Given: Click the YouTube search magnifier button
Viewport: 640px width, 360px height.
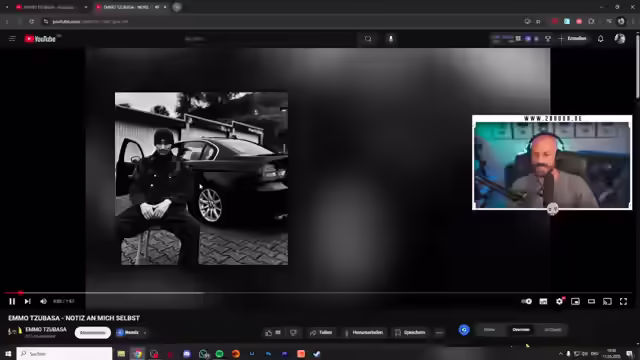Looking at the screenshot, I should [368, 39].
